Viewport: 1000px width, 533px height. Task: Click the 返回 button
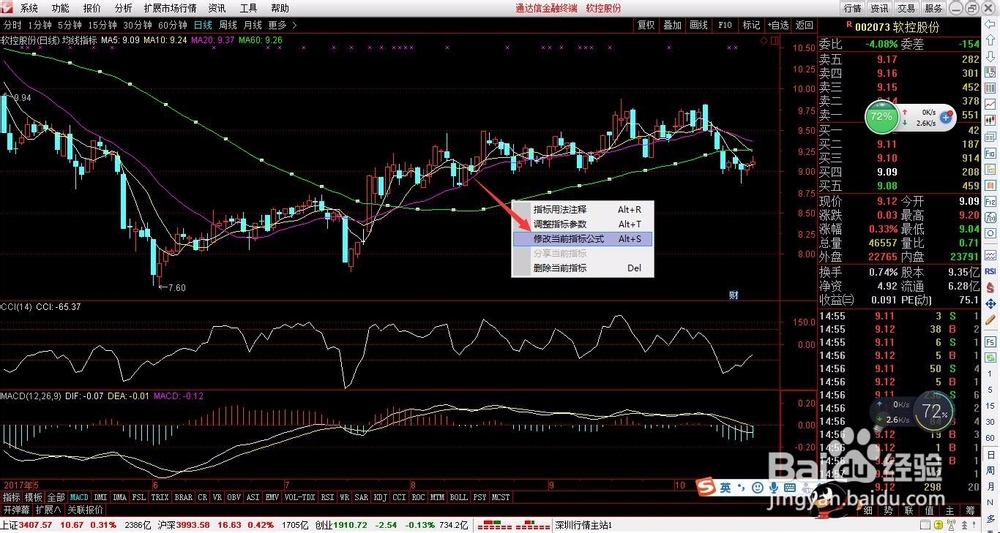coord(804,26)
